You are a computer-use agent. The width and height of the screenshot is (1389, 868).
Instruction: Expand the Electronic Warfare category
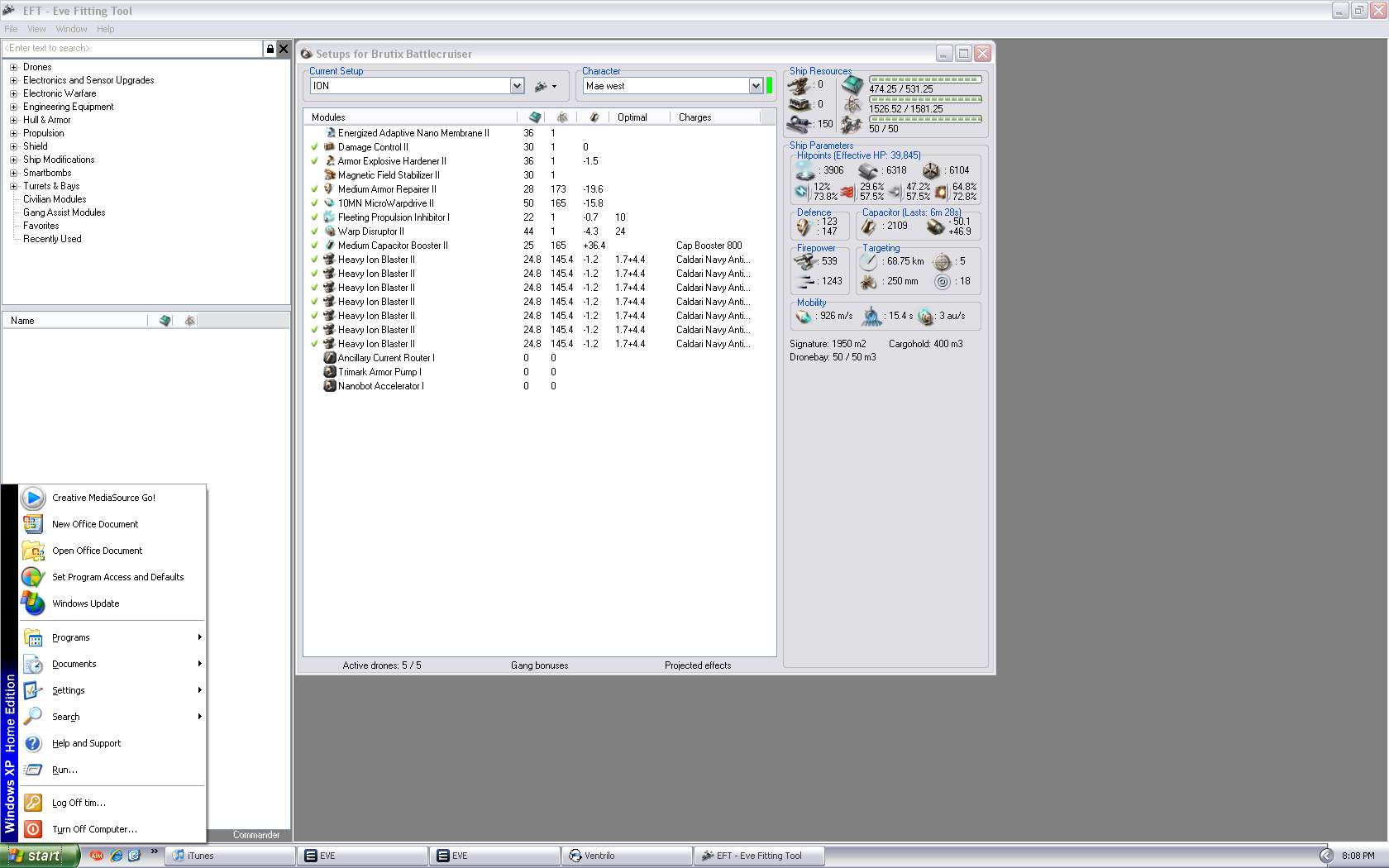(x=13, y=93)
